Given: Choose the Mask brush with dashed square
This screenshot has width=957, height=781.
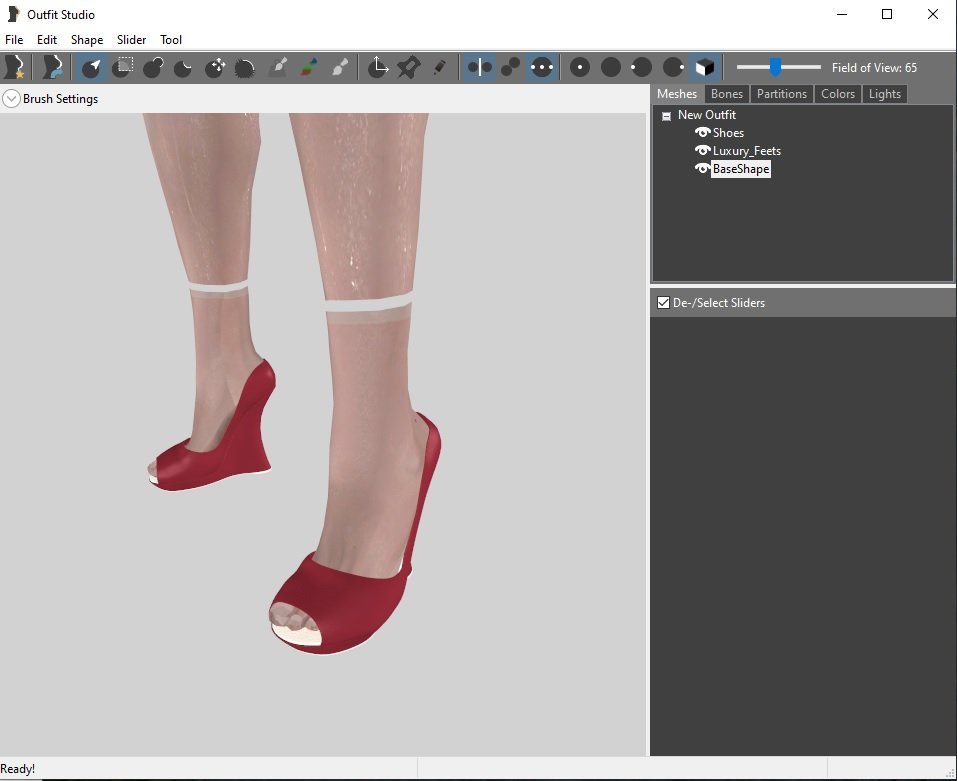Looking at the screenshot, I should pos(123,67).
